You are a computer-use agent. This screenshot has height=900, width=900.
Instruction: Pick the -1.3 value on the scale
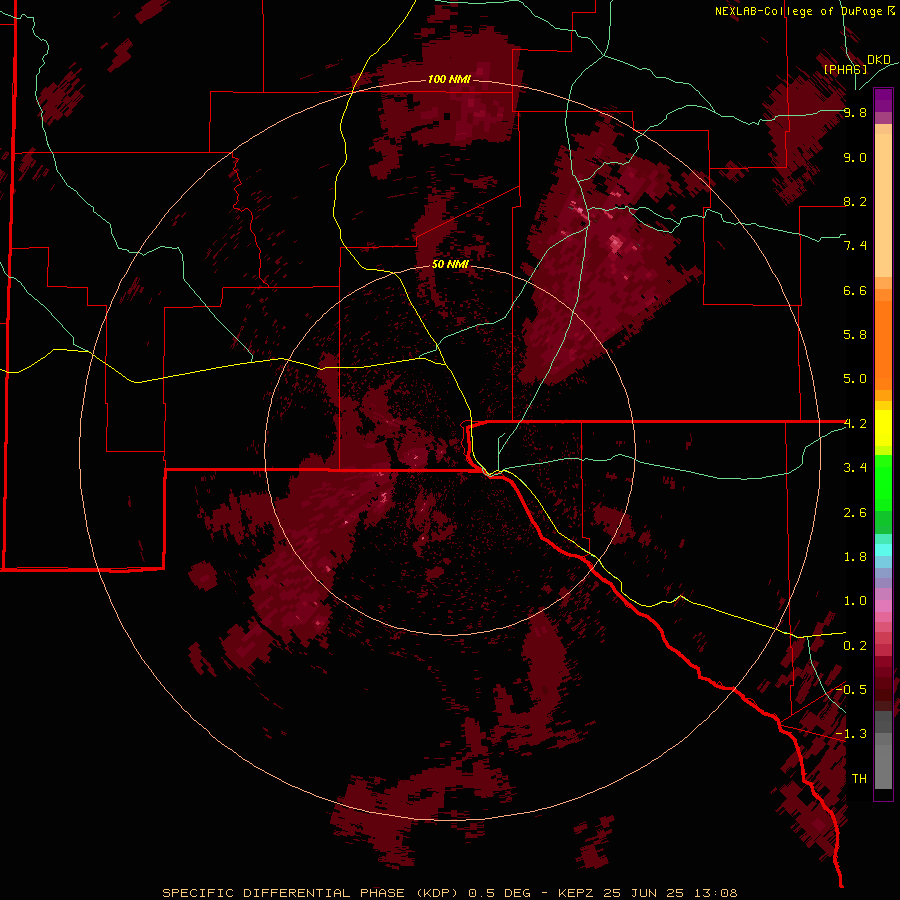(851, 734)
